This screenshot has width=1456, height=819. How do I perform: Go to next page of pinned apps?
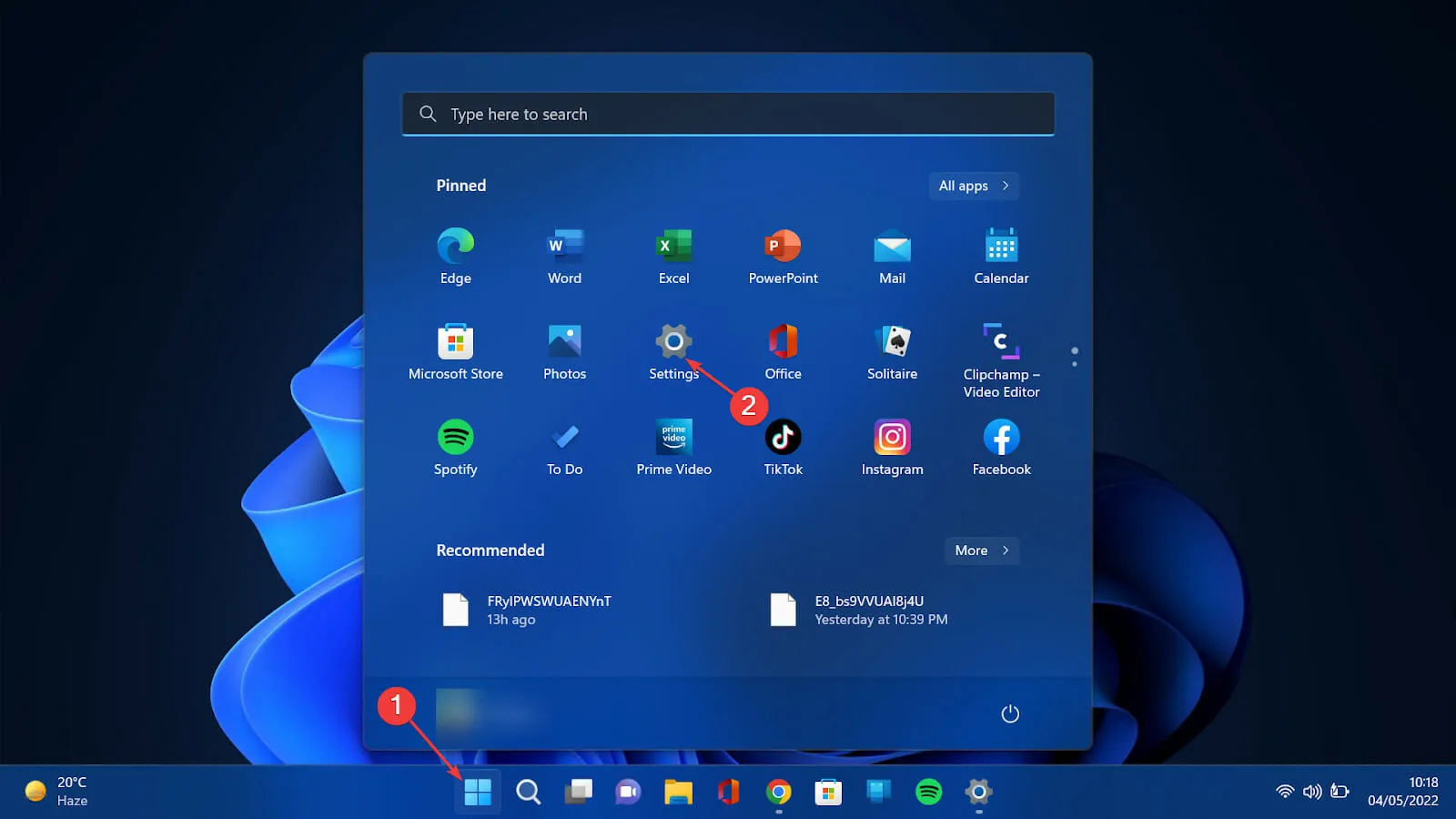[x=1075, y=364]
